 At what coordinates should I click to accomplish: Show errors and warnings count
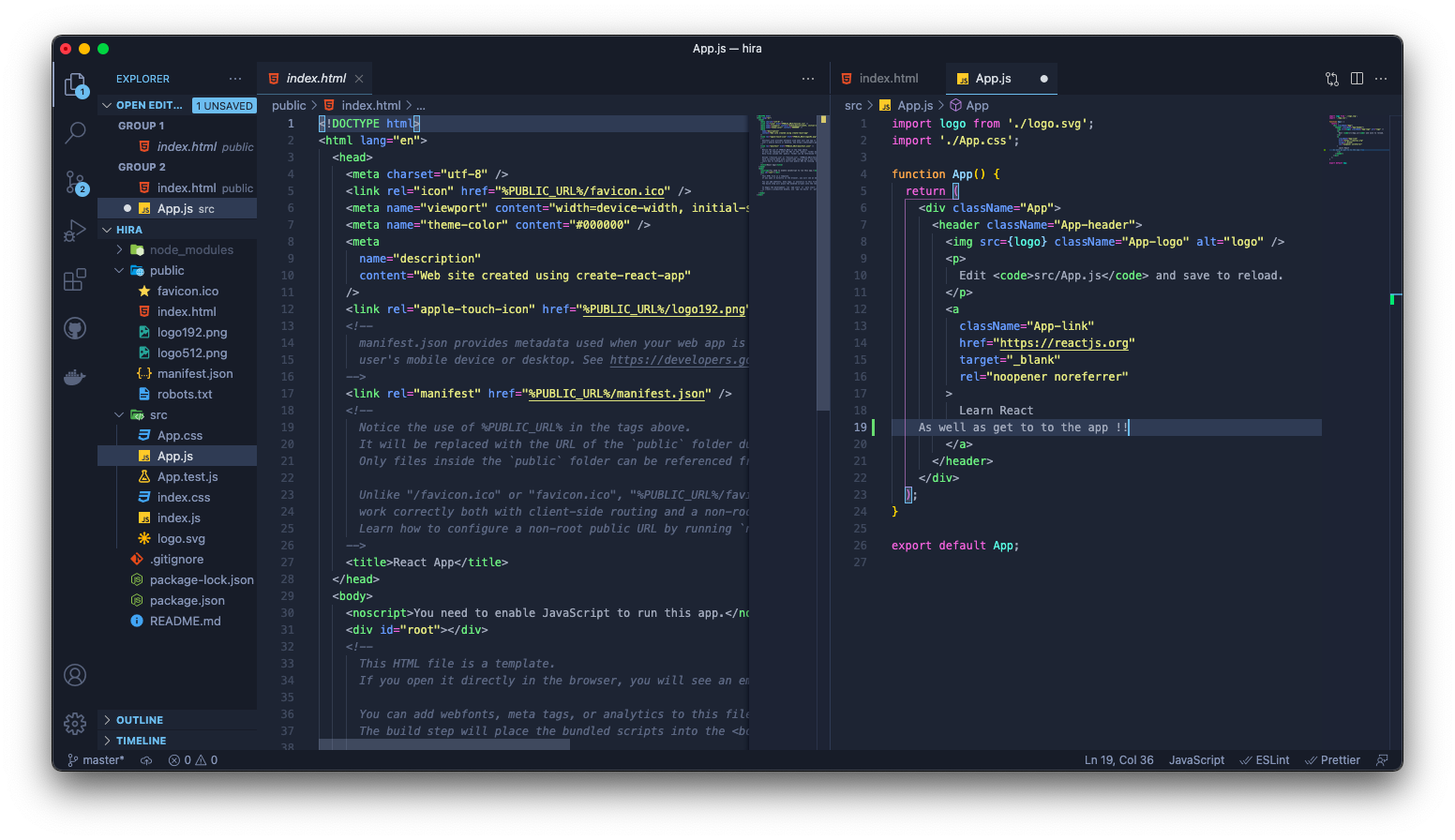pos(193,760)
